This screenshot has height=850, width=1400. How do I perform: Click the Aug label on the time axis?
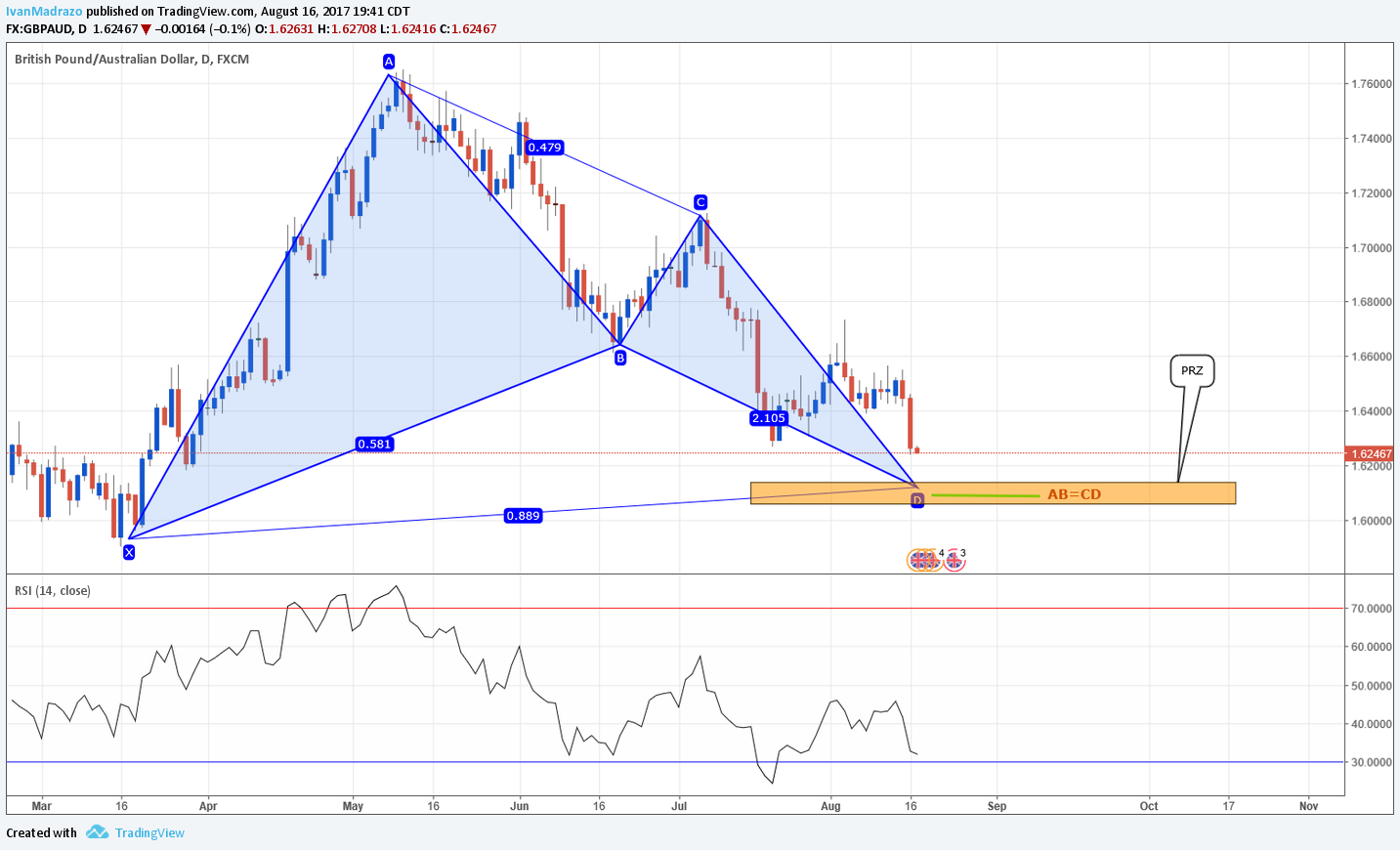(x=830, y=806)
